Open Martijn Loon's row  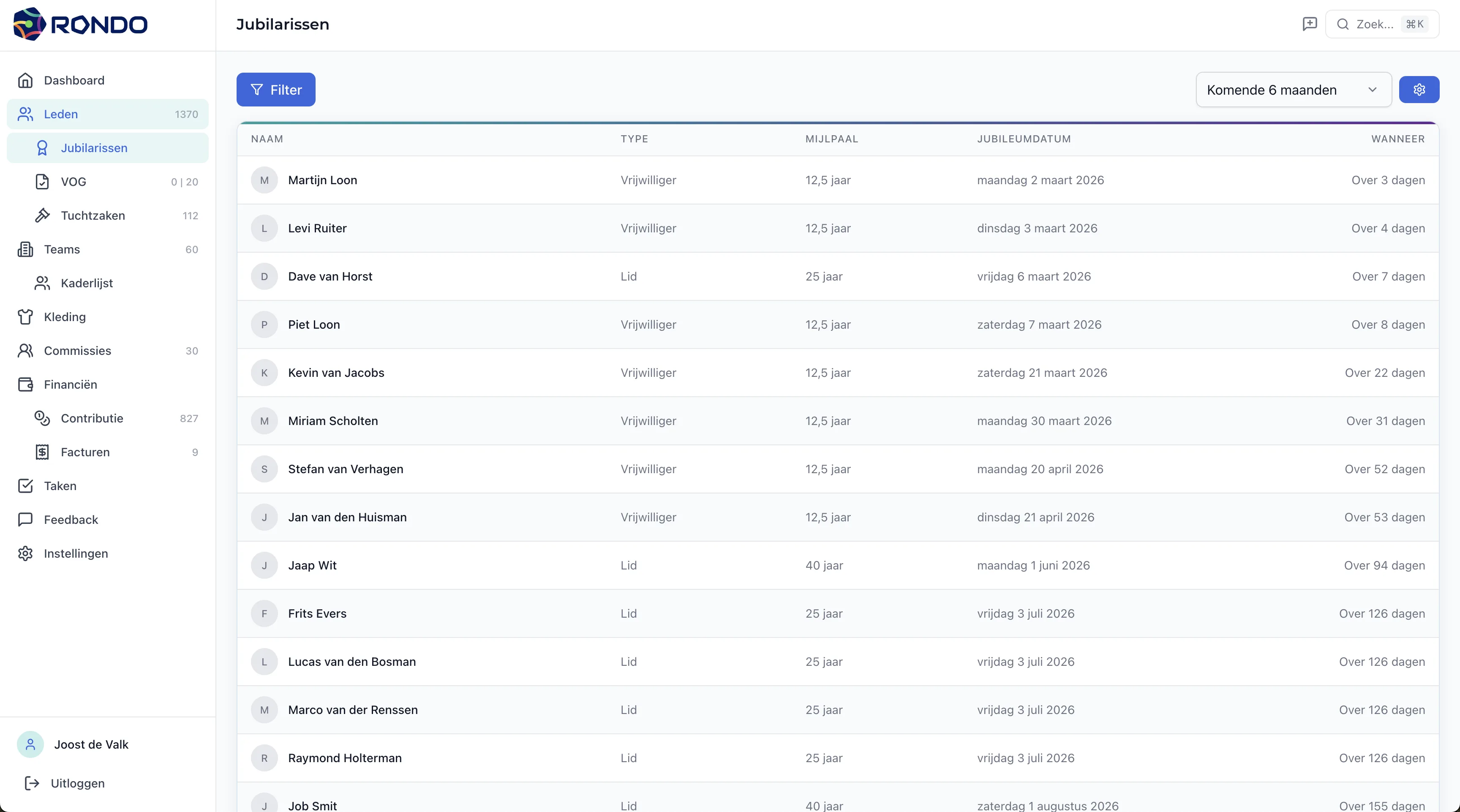pyautogui.click(x=322, y=180)
